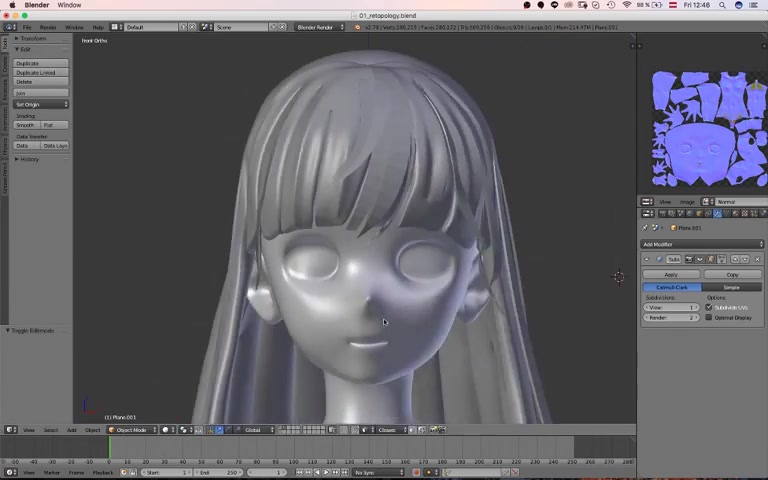Open the Select menu in 3D view
This screenshot has width=768, height=480.
(51, 430)
